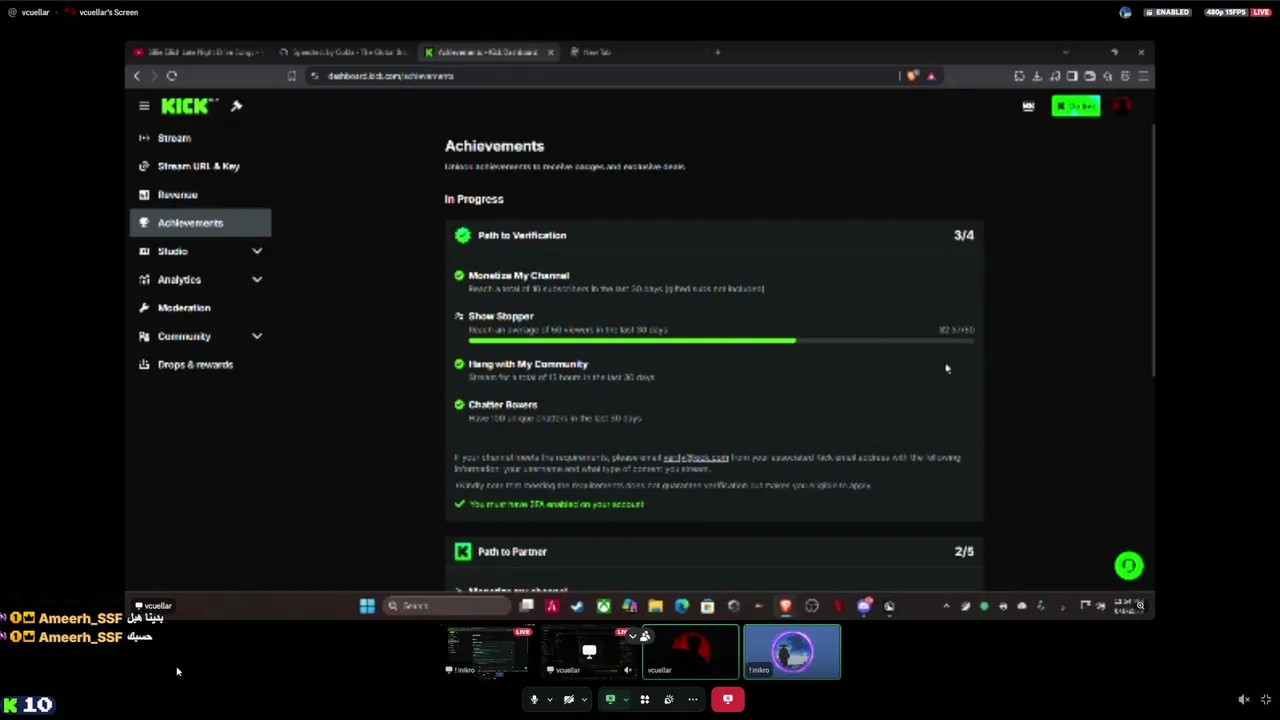Go to the Revenue page
Screen dimensions: 1280x720
[x=200, y=195]
